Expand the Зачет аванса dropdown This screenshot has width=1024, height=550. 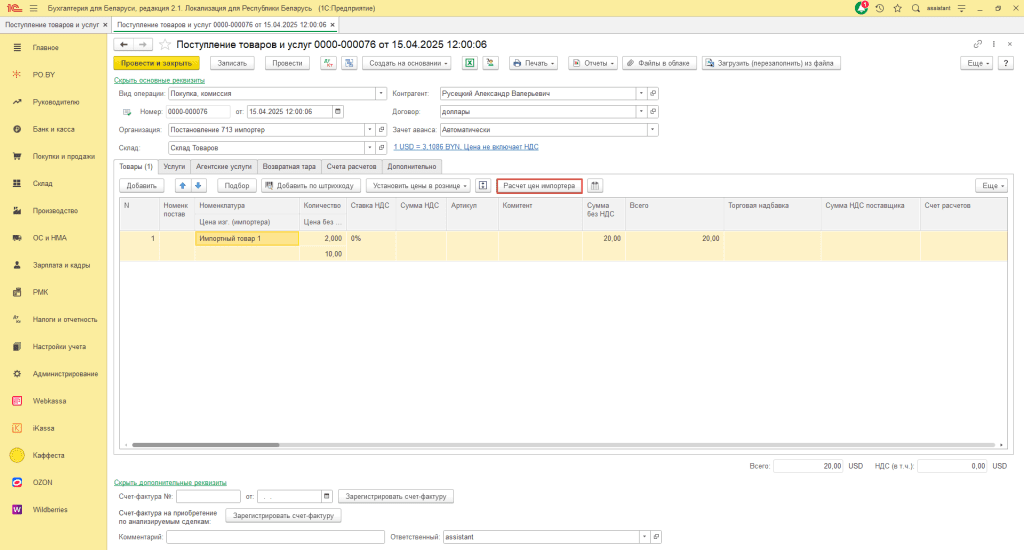point(653,129)
